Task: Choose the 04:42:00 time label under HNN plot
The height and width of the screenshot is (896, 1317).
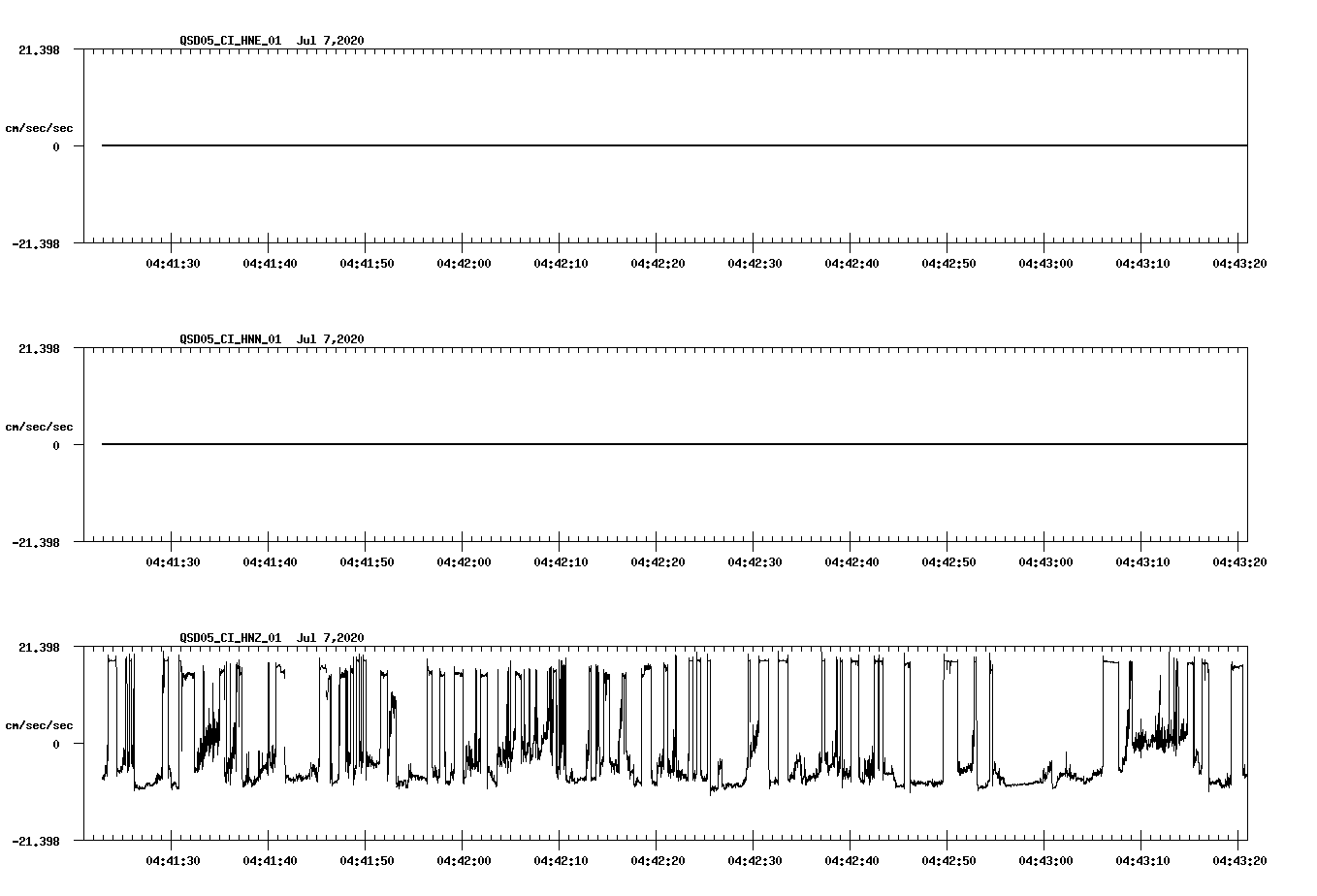Action: point(464,561)
